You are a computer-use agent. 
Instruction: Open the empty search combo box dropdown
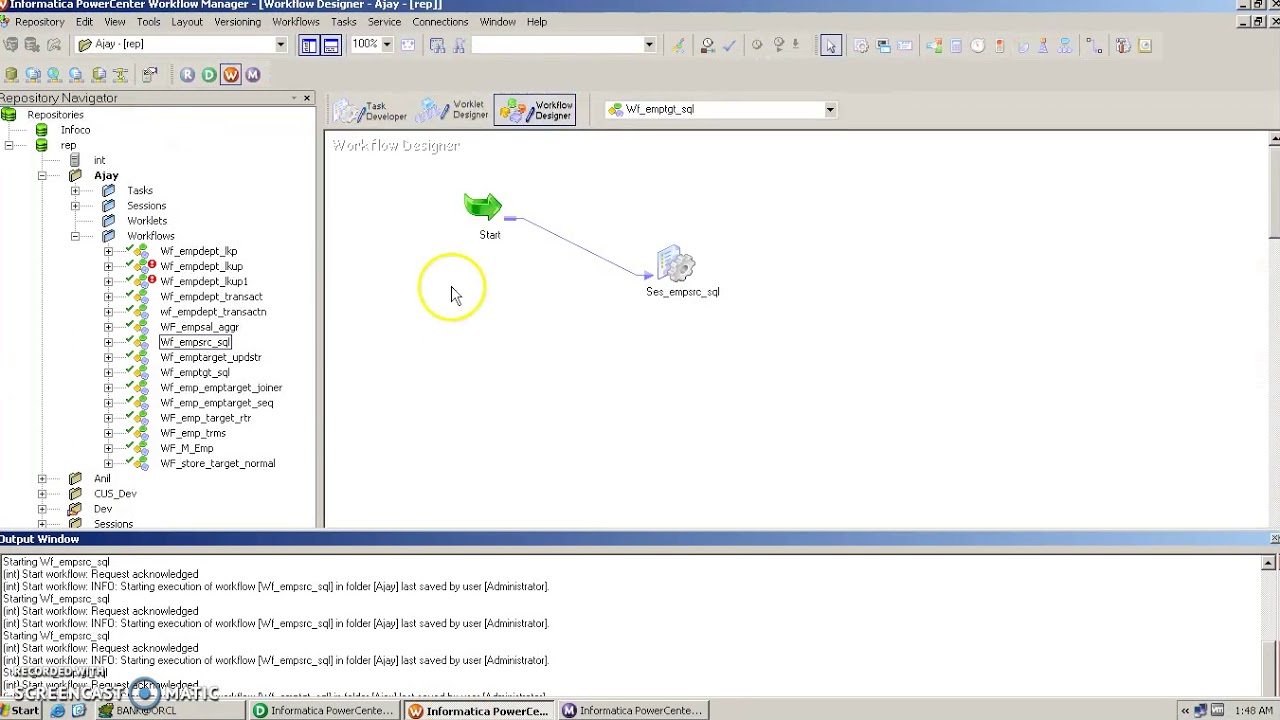[649, 44]
